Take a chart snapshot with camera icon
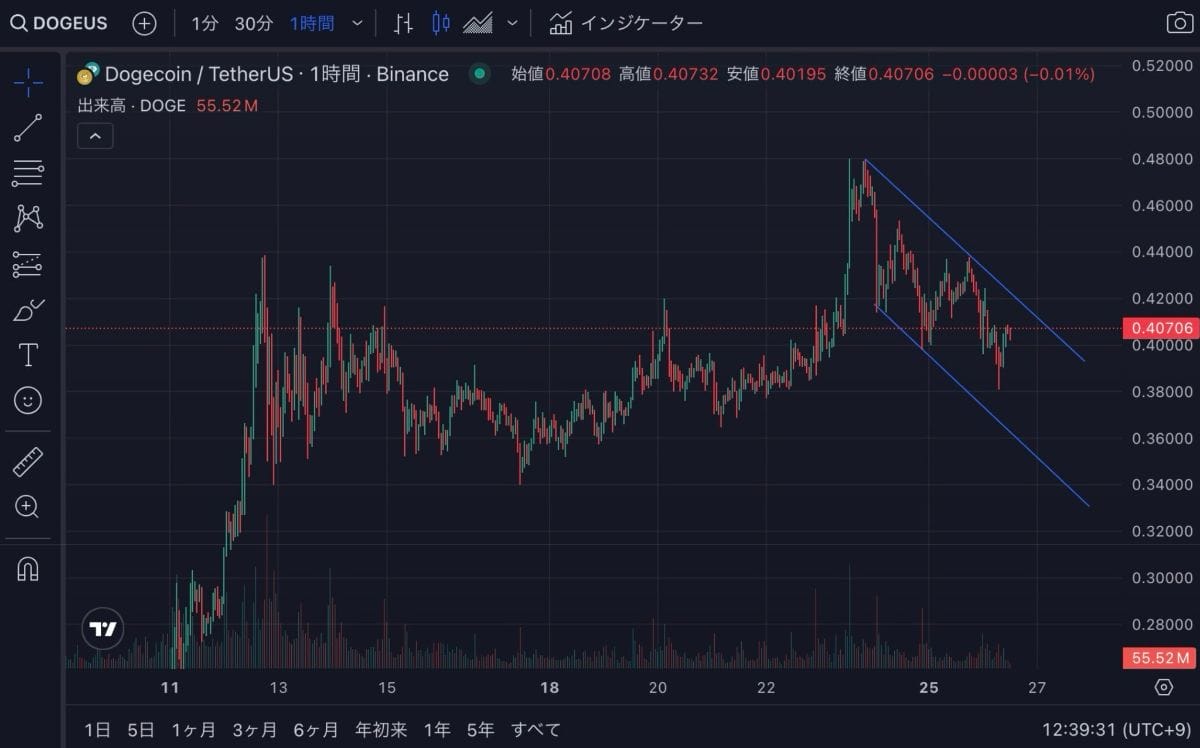This screenshot has height=748, width=1200. click(x=1179, y=23)
